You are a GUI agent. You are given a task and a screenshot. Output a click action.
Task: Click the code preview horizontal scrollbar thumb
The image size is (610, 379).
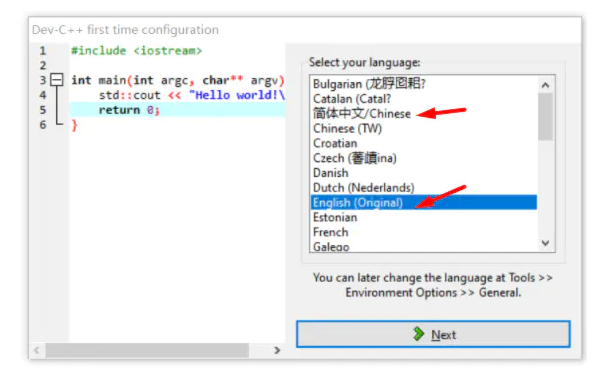(147, 350)
